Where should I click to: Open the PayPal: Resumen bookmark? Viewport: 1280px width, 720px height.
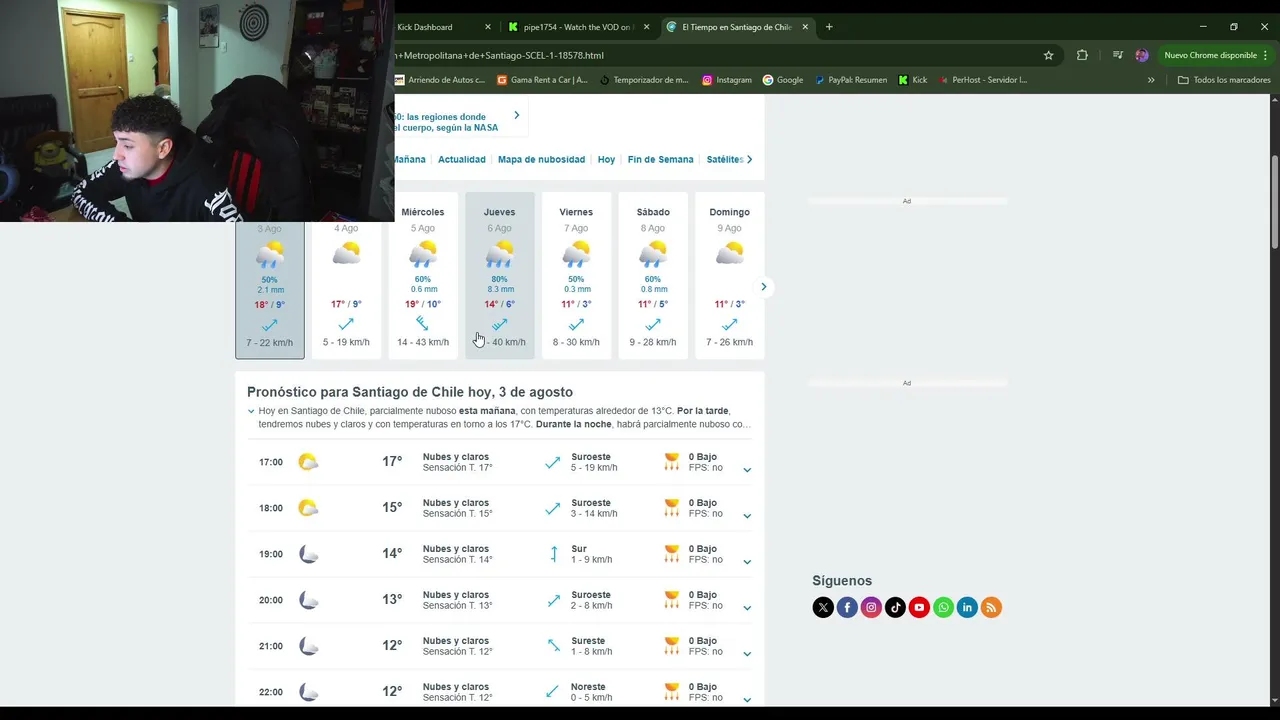click(x=851, y=80)
